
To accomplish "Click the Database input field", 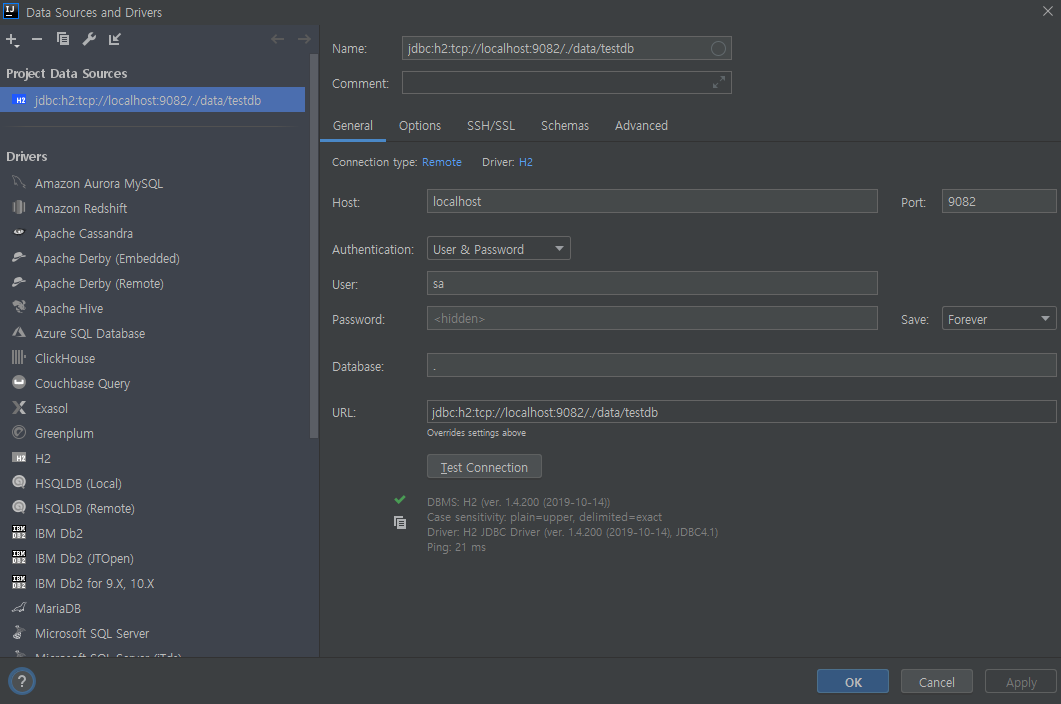I will point(741,366).
